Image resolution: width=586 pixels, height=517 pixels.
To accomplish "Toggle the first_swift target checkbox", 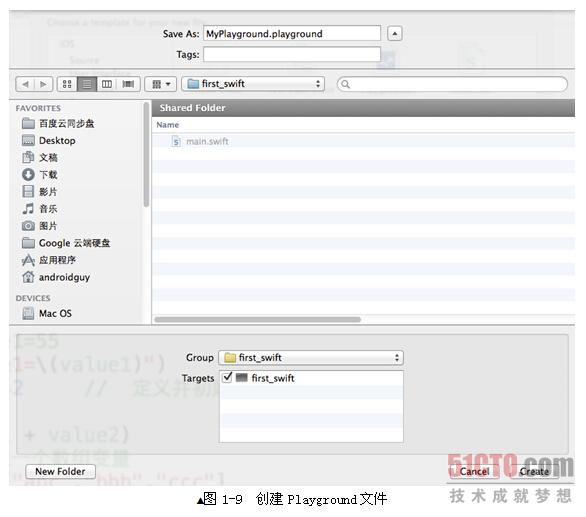I will point(227,378).
